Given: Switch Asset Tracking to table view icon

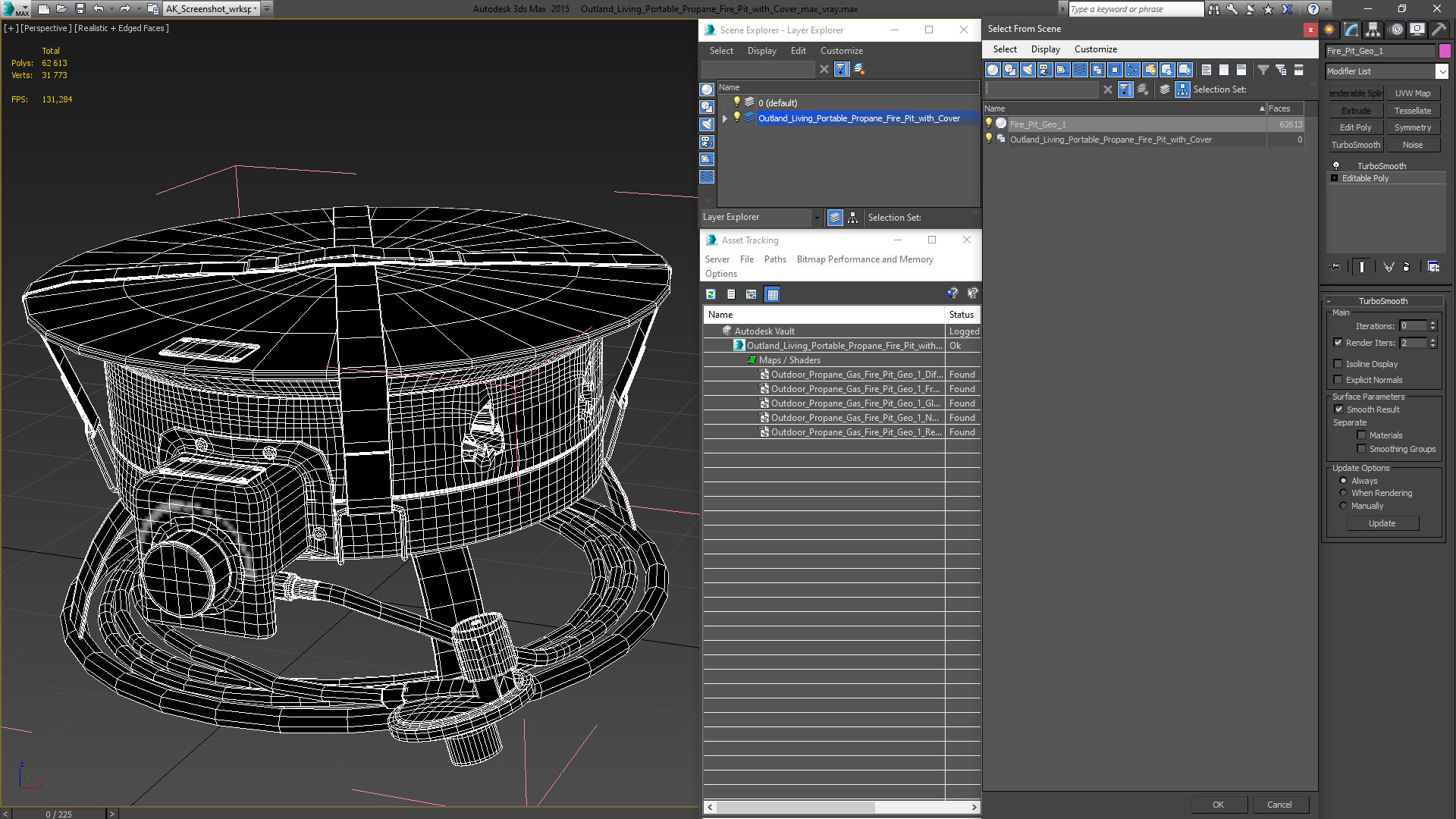Looking at the screenshot, I should click(772, 294).
